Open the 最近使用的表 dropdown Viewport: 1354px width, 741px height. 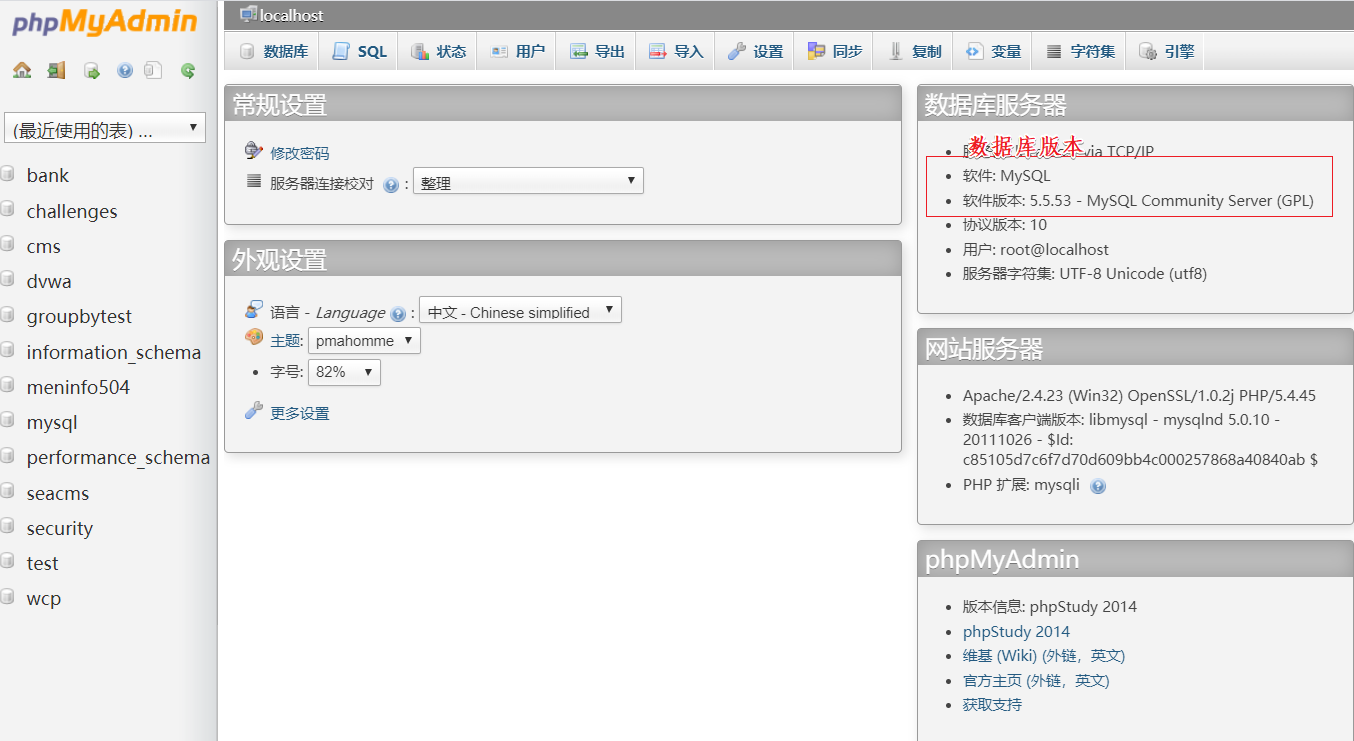(105, 129)
